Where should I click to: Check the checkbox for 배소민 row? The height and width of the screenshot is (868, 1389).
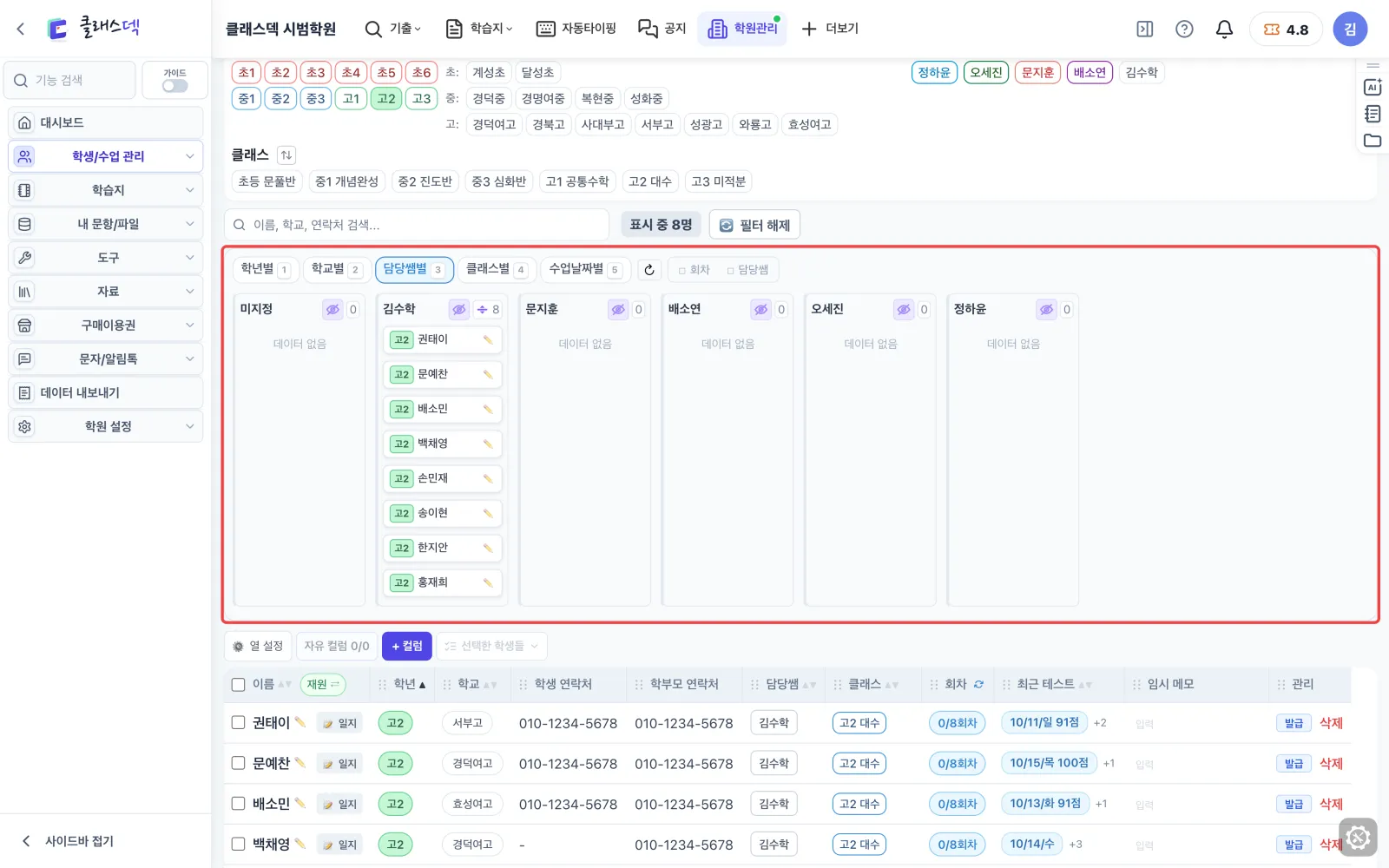pyautogui.click(x=239, y=804)
